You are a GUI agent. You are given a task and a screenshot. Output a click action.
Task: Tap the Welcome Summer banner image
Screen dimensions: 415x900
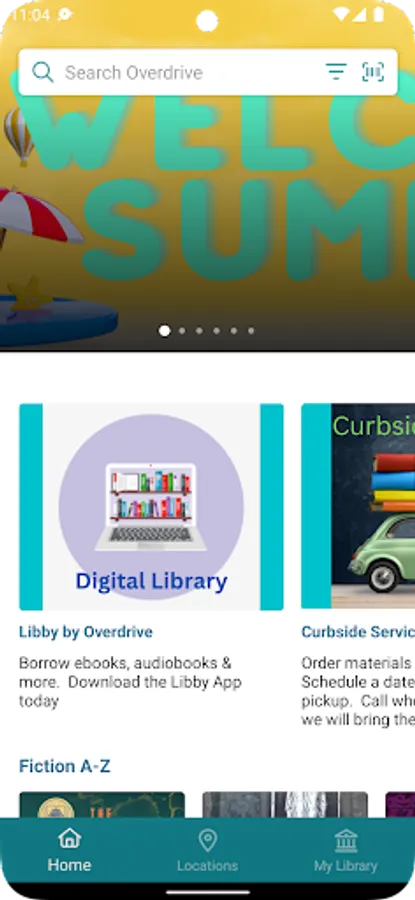click(x=207, y=176)
